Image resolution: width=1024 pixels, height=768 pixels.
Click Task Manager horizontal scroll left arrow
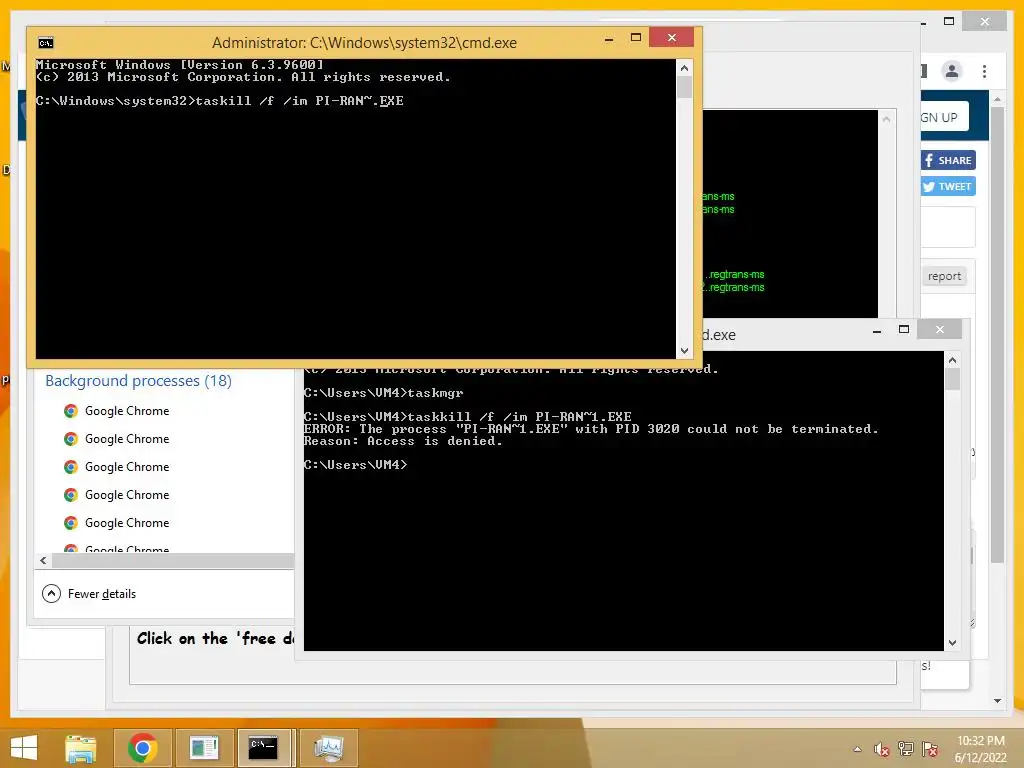(x=43, y=560)
